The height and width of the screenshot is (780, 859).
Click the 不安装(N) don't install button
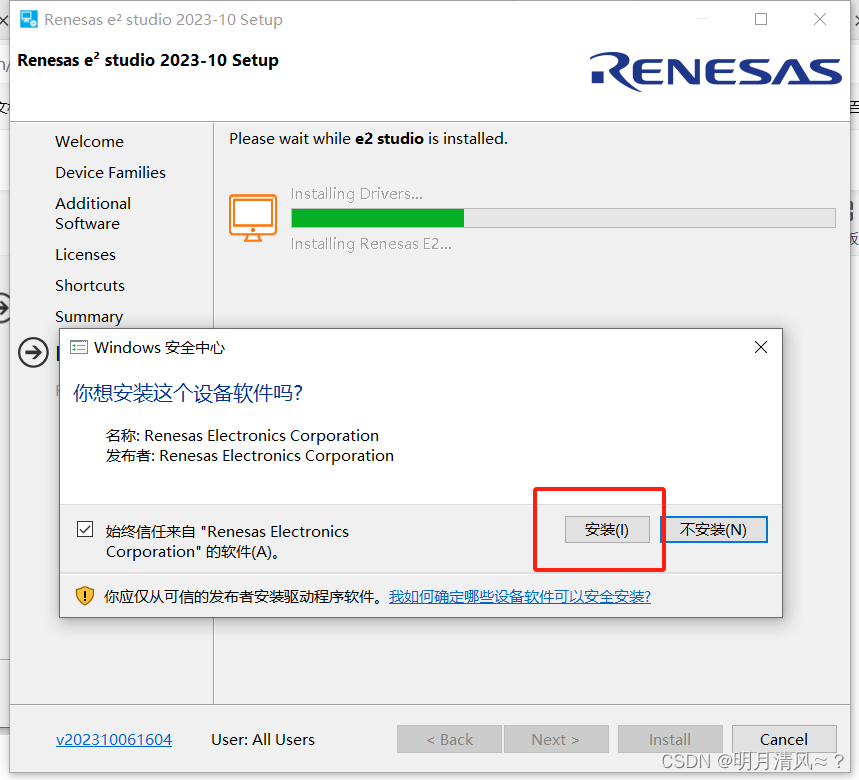(713, 530)
